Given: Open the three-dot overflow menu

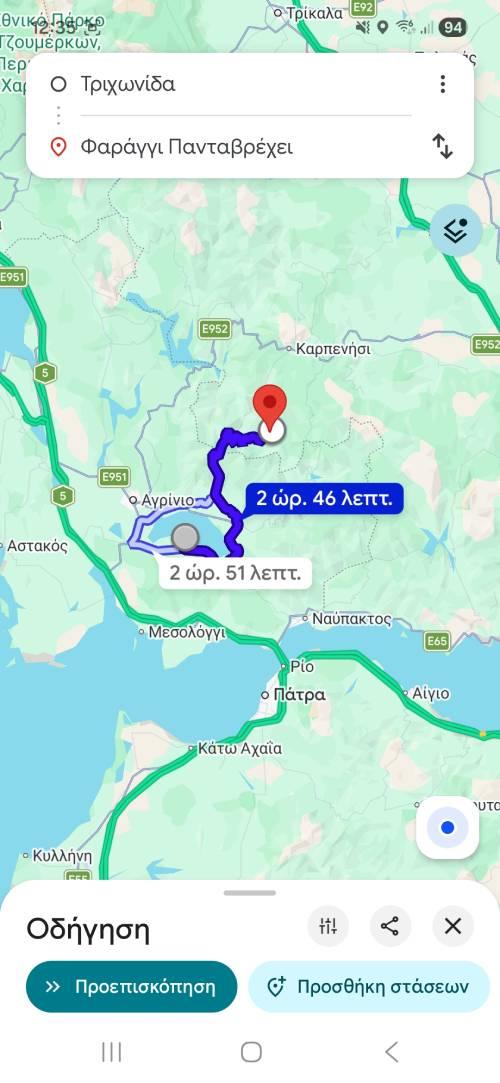Looking at the screenshot, I should coord(443,84).
